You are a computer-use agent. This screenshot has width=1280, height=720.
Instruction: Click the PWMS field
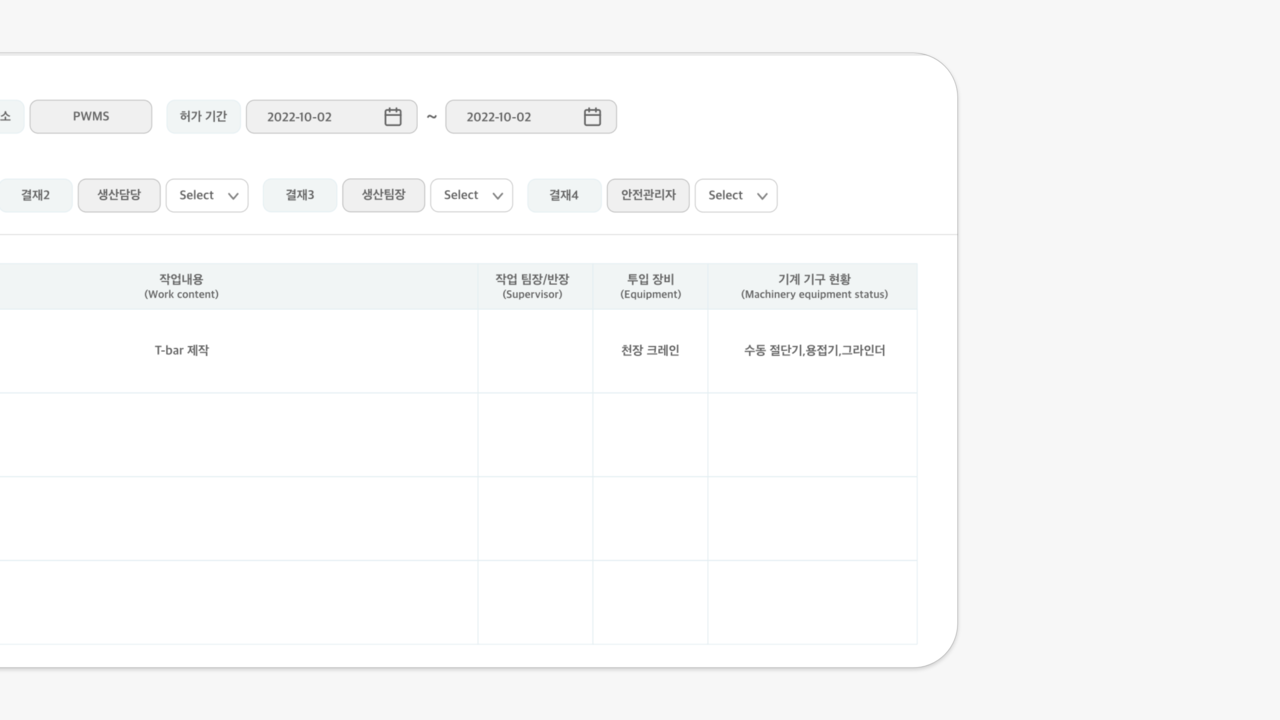91,117
